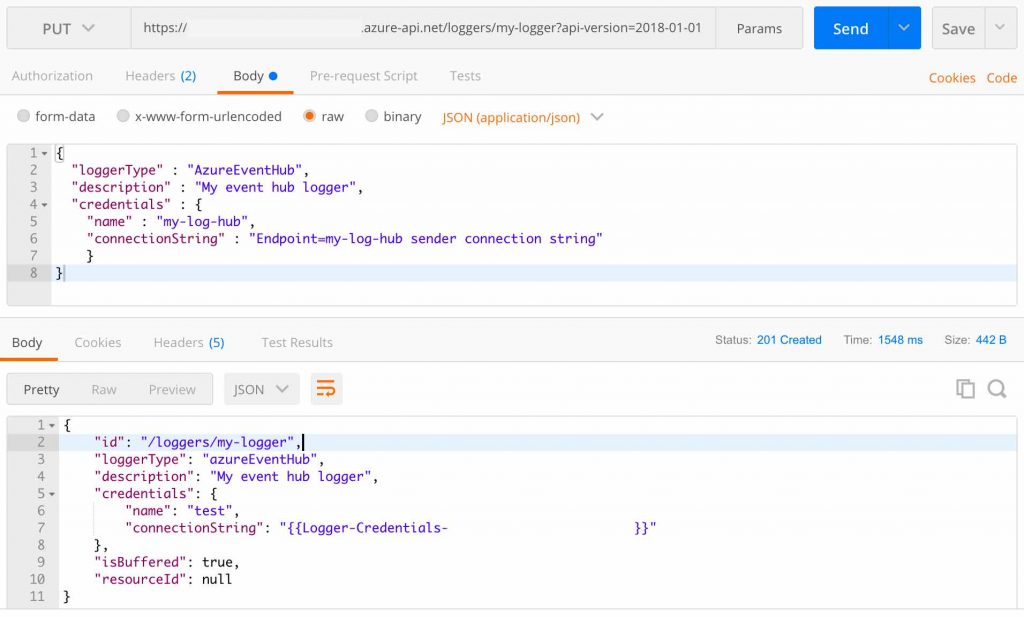
Task: Switch response view to Raw
Action: click(x=104, y=389)
